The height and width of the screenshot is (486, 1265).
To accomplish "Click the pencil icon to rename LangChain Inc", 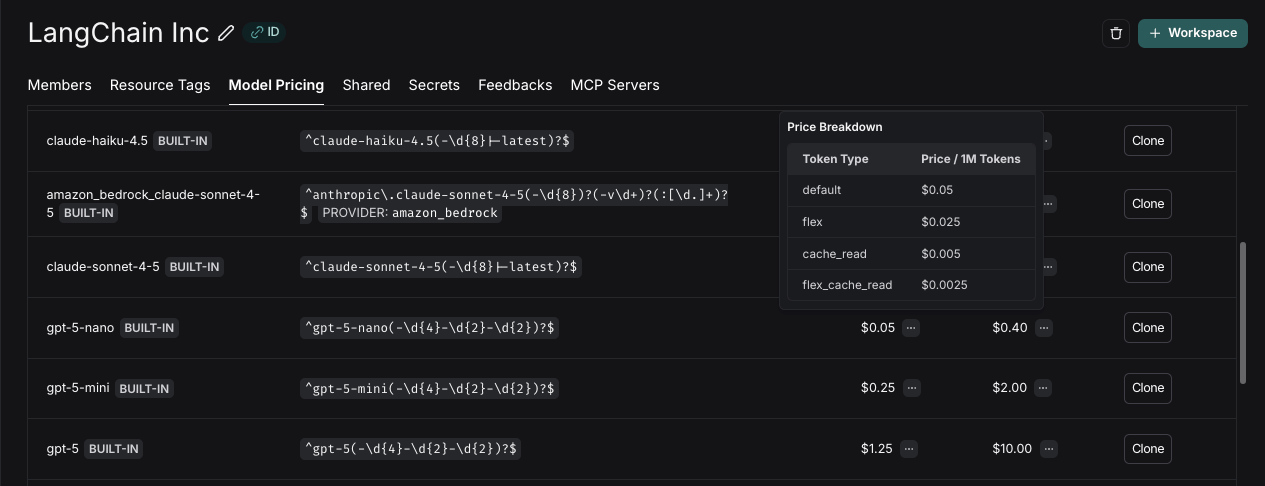I will point(226,33).
